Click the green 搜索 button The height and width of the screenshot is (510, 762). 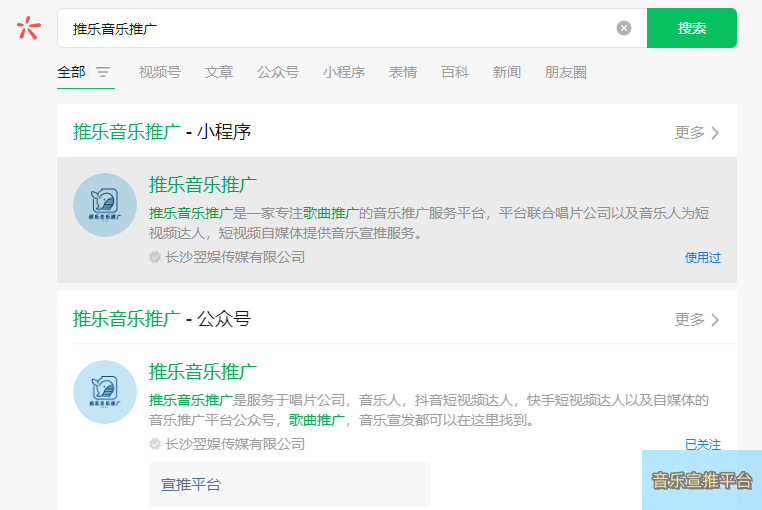692,28
